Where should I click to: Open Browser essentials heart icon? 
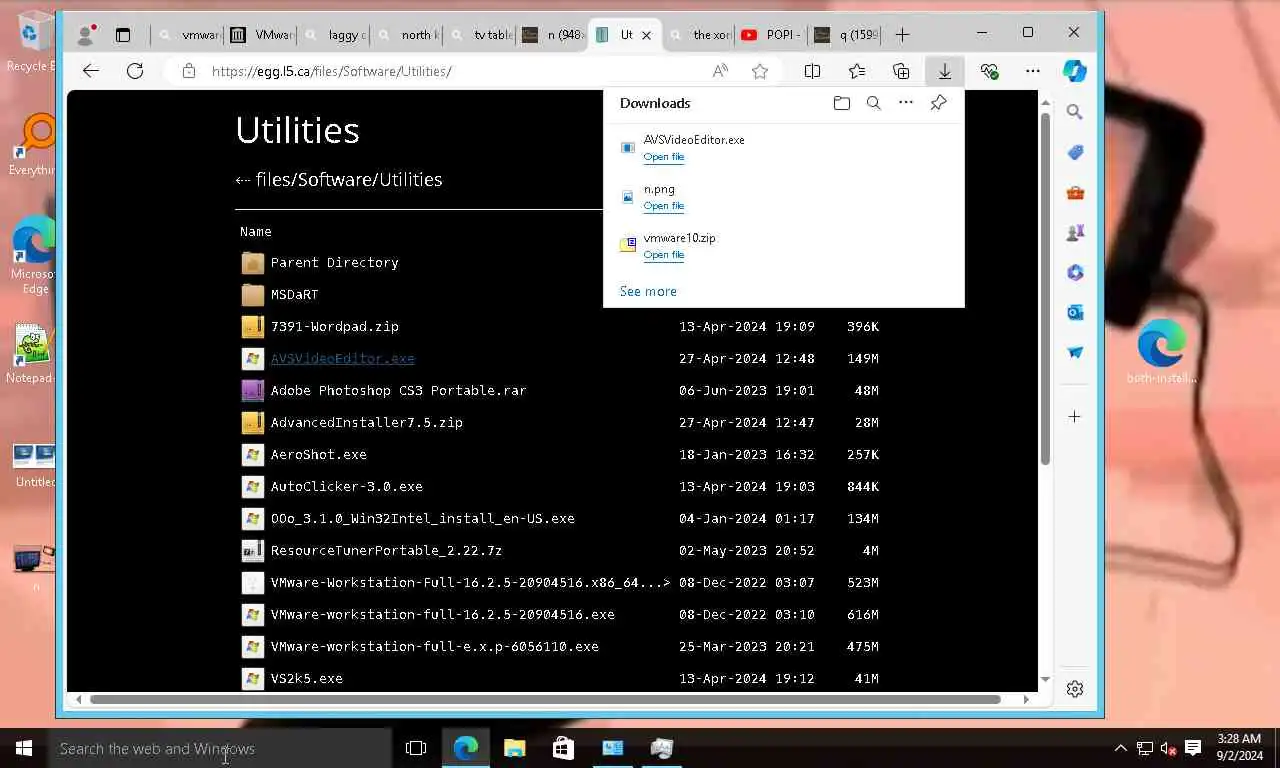coord(989,71)
